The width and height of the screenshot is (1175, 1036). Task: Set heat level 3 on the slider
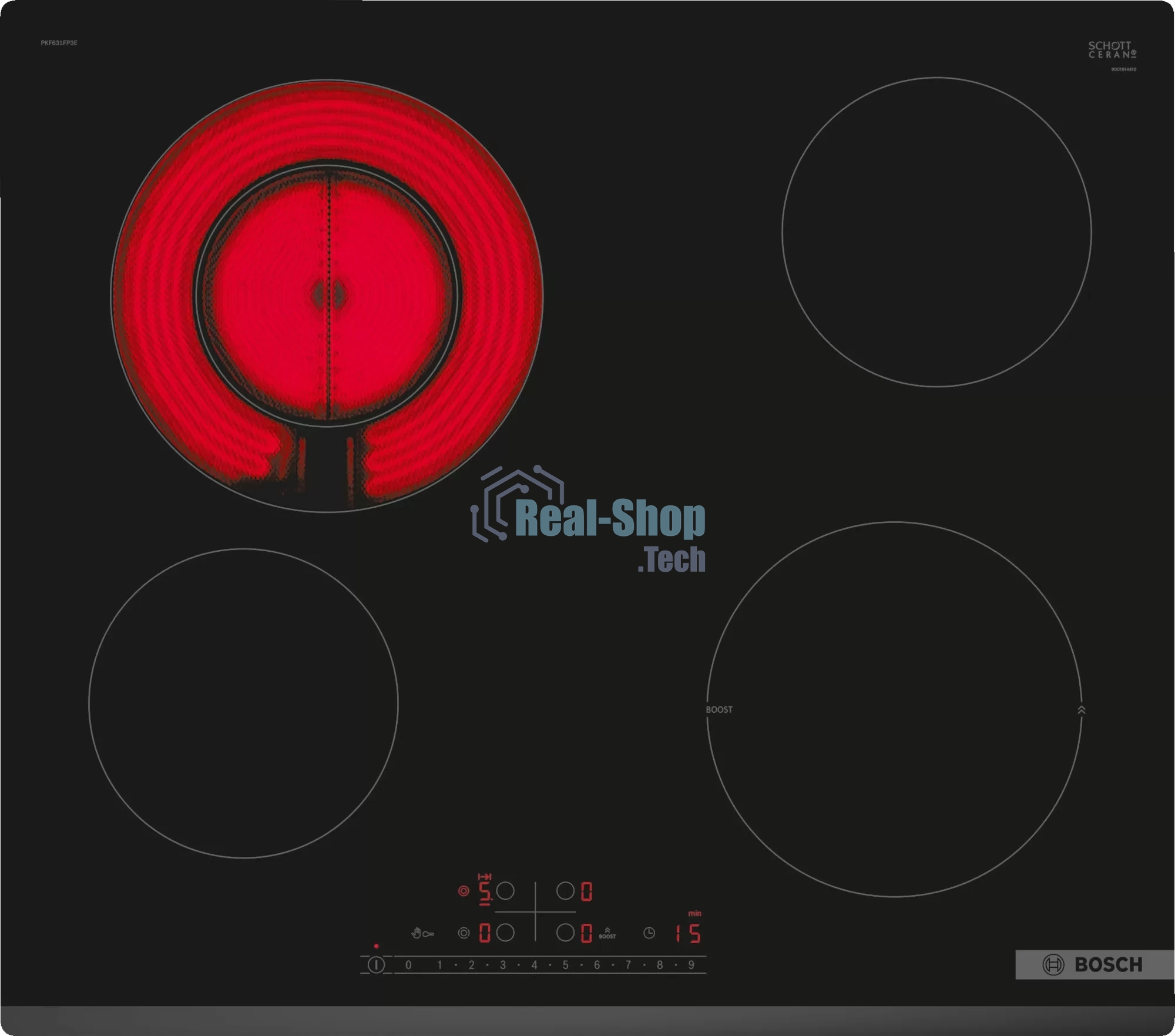tap(503, 965)
